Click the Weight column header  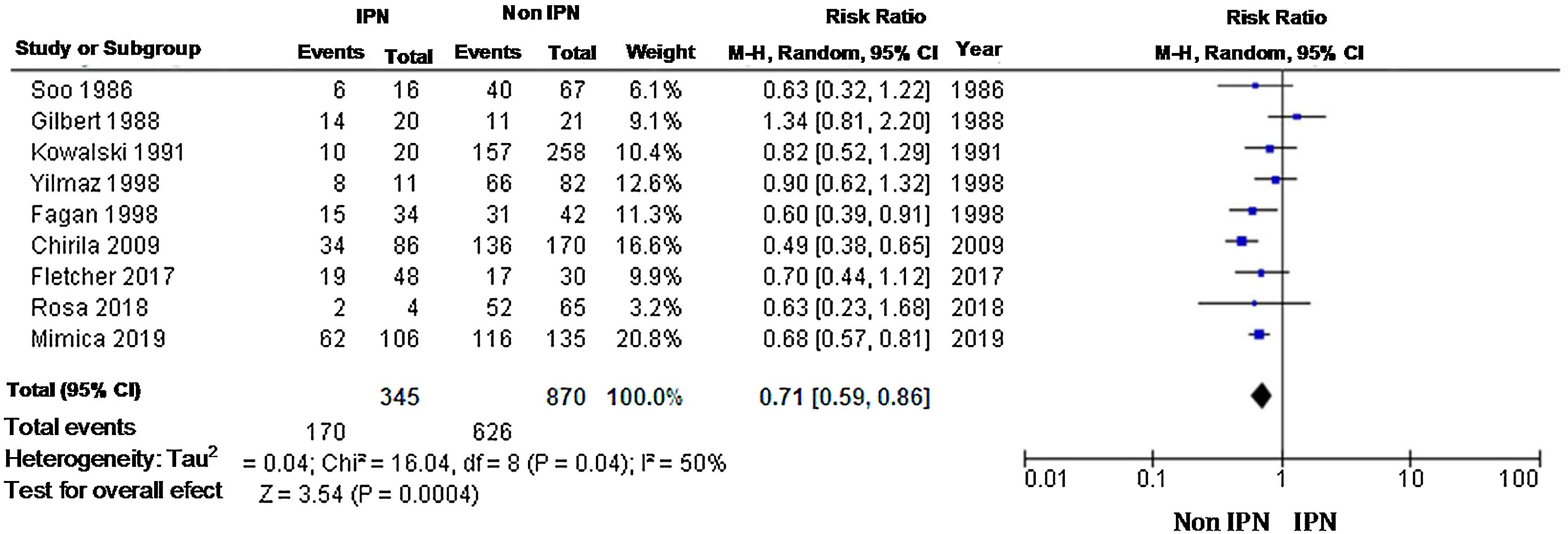coord(661,53)
